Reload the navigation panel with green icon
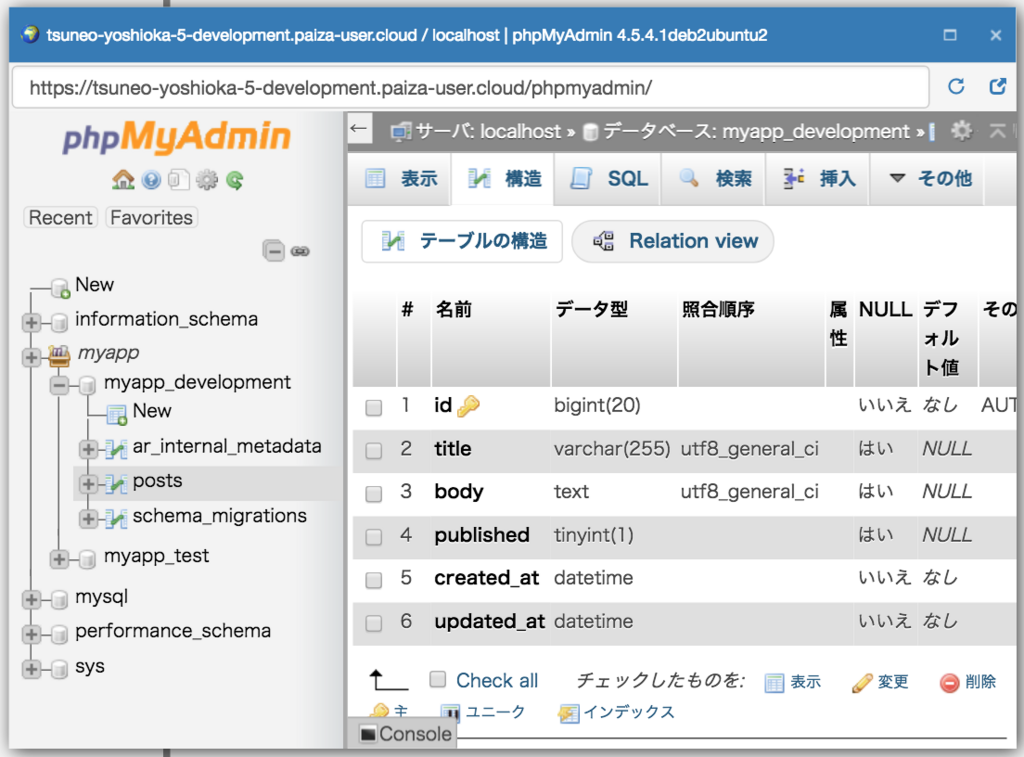This screenshot has width=1024, height=757. [235, 180]
